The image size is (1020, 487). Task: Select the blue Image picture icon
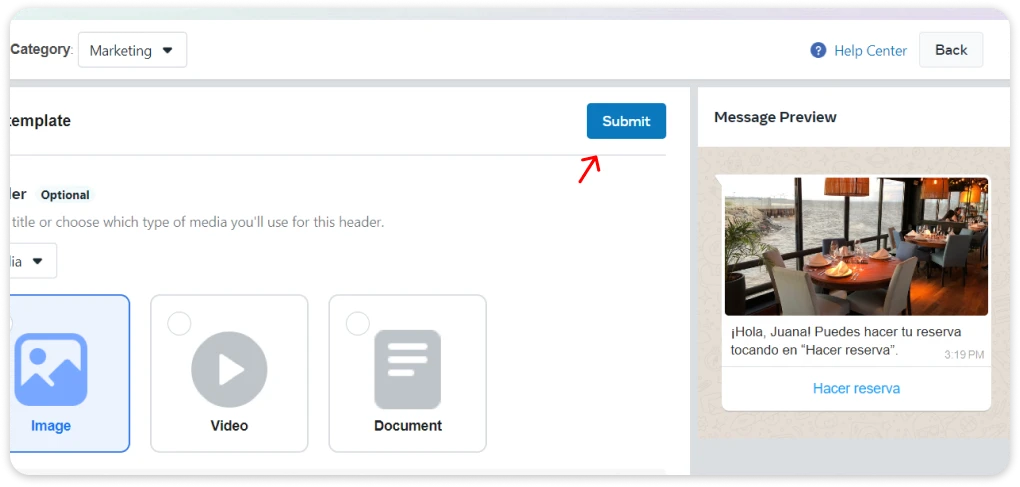point(51,369)
